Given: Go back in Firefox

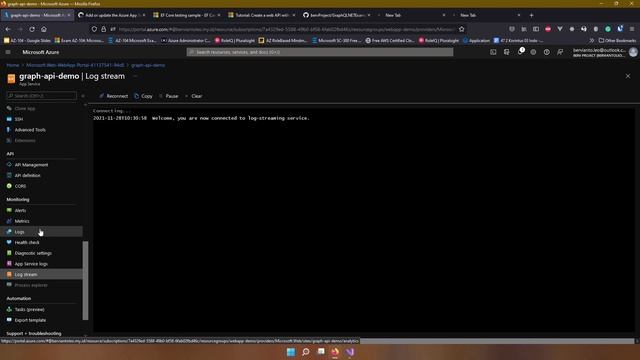Looking at the screenshot, I should (8, 29).
